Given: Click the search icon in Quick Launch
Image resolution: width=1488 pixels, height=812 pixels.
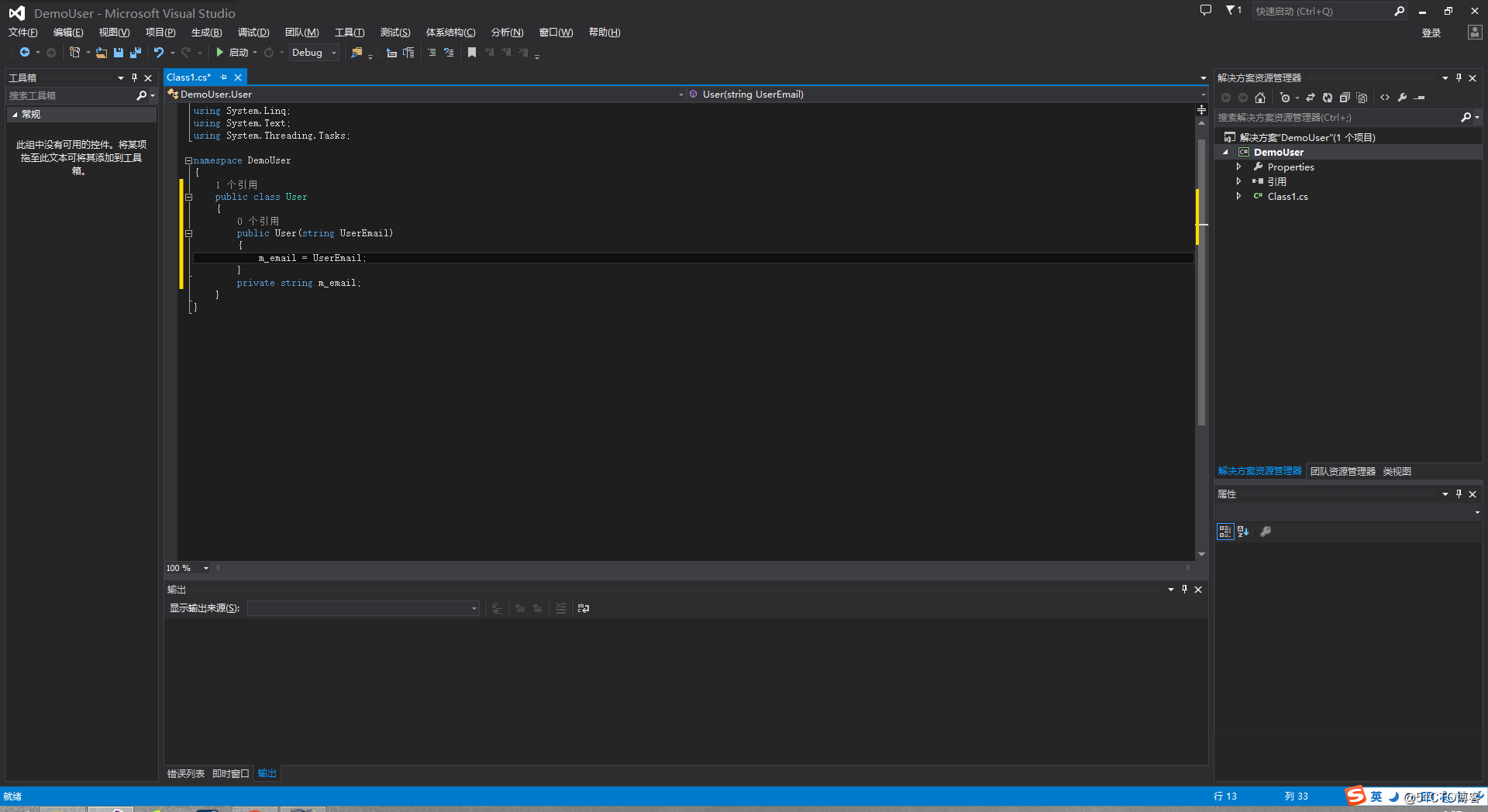Looking at the screenshot, I should pyautogui.click(x=1399, y=11).
